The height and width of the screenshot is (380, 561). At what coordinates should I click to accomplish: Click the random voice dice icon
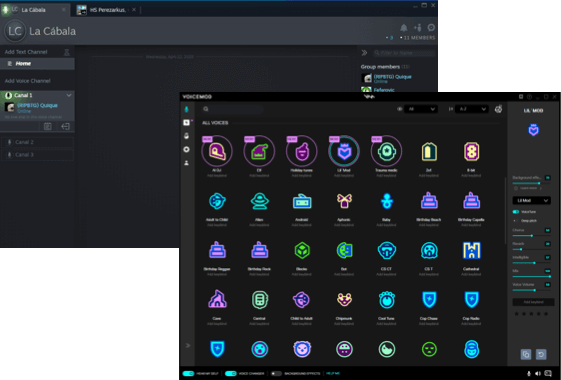coord(498,109)
